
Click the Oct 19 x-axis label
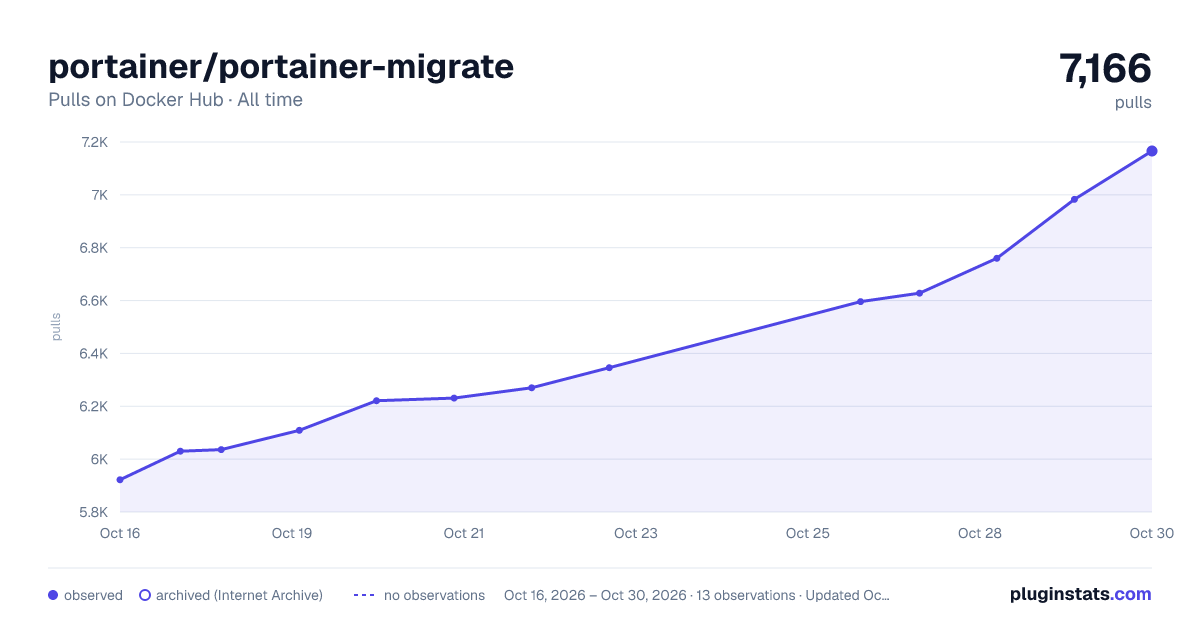[292, 533]
